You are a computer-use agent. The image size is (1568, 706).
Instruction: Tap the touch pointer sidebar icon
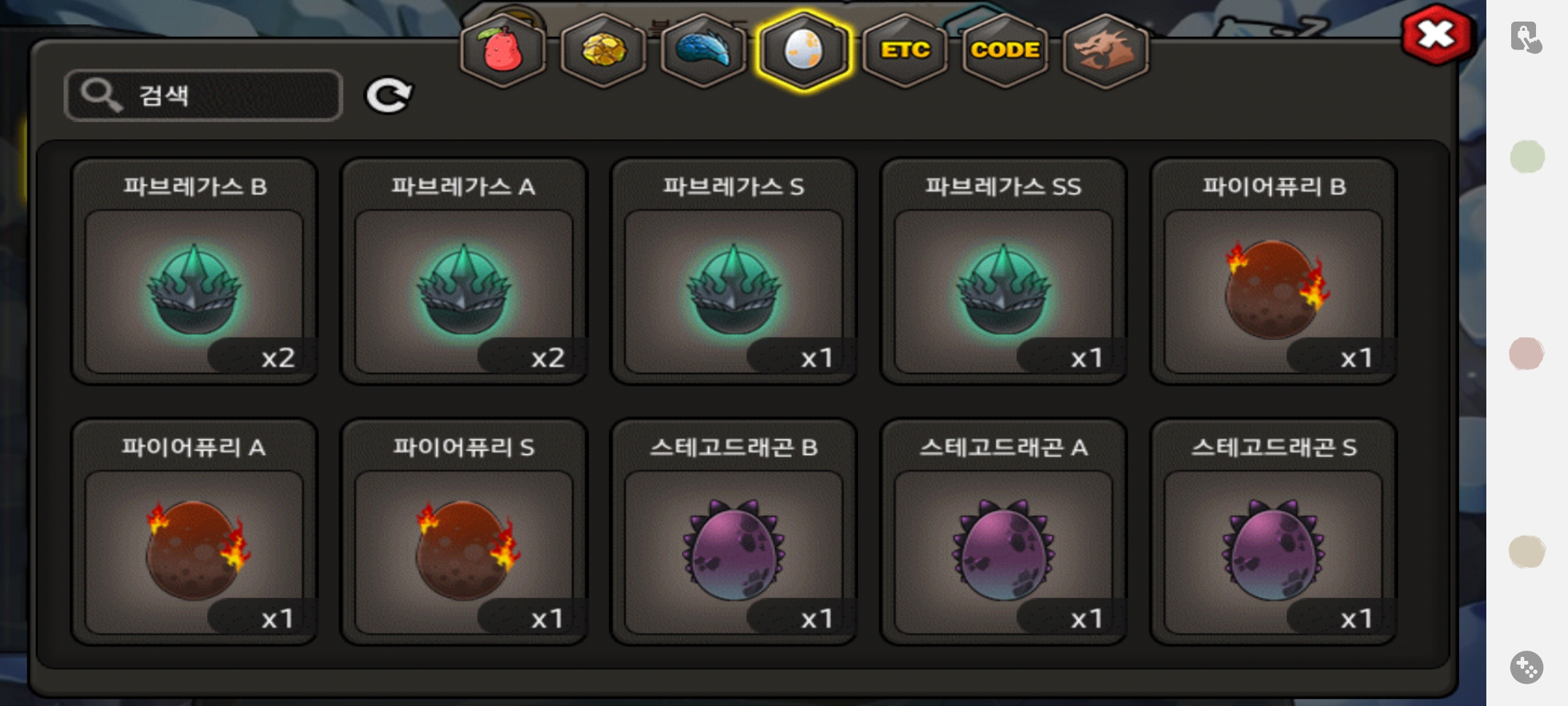point(1526,37)
